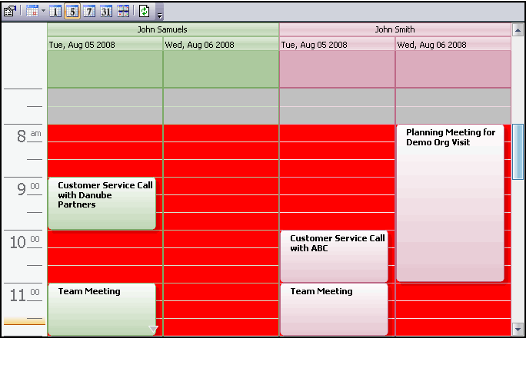Click the go-to-date calendar icon
This screenshot has width=529, height=367.
(32, 11)
